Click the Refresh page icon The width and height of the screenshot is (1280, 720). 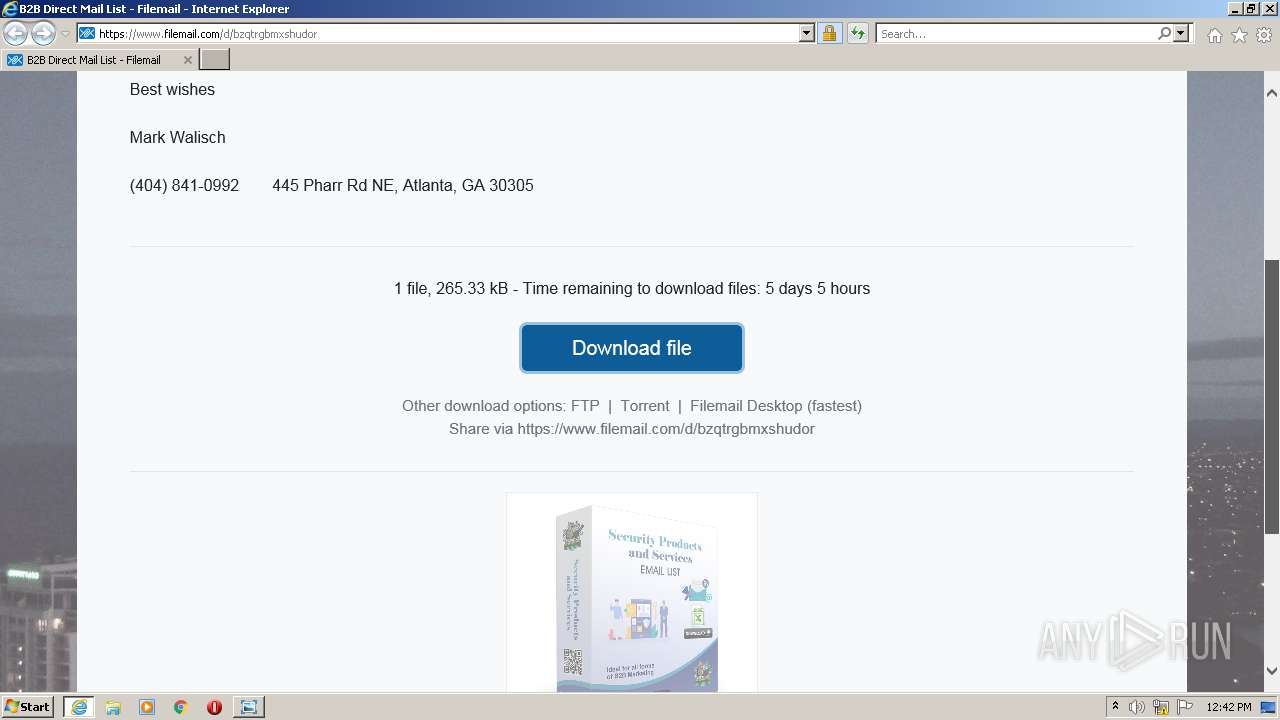tap(858, 33)
